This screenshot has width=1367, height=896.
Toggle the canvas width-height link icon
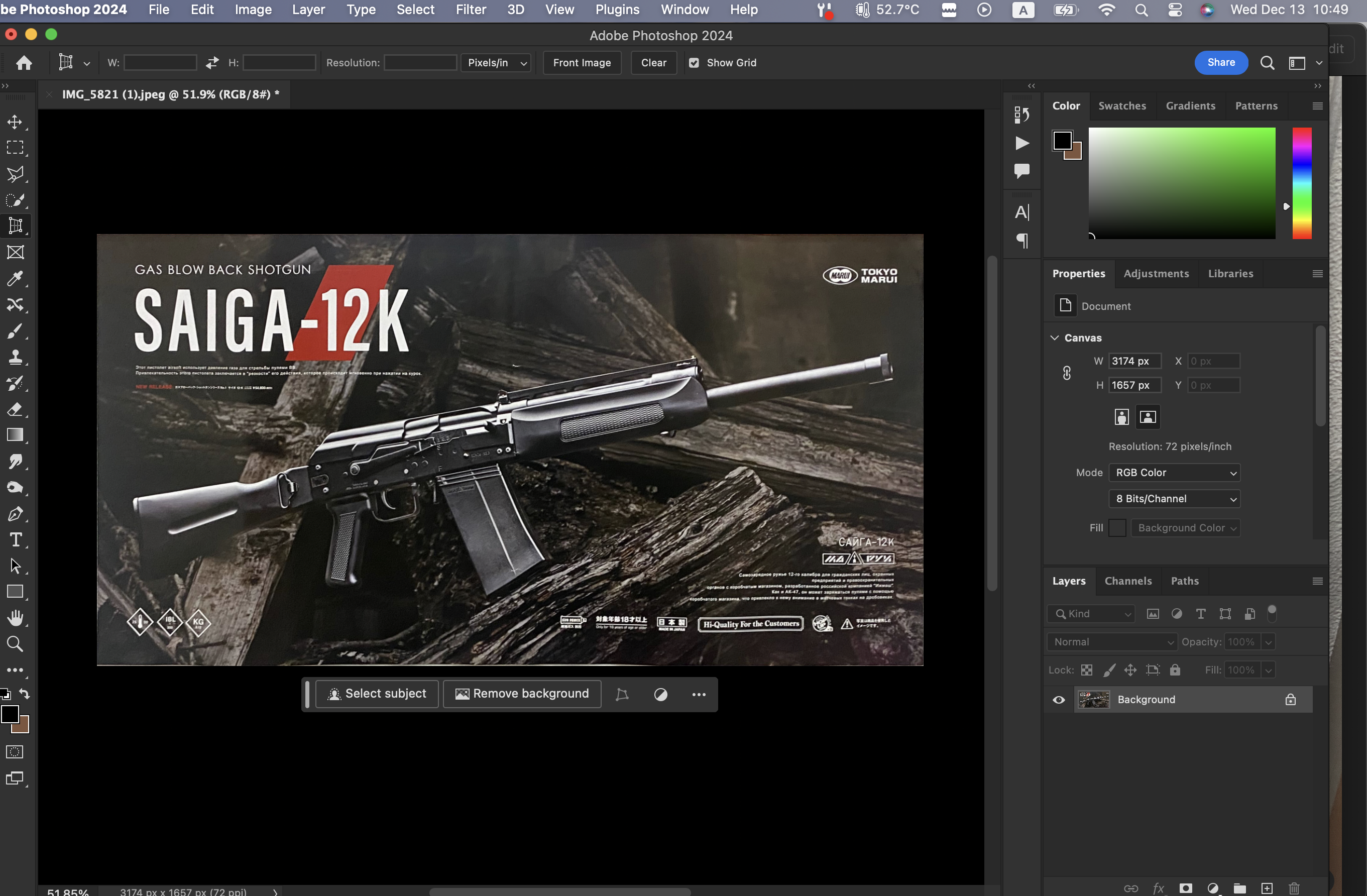1067,373
